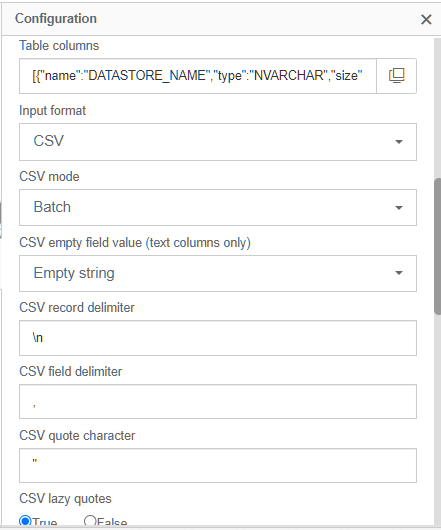Close the Configuration panel
Image resolution: width=441 pixels, height=530 pixels.
(426, 19)
